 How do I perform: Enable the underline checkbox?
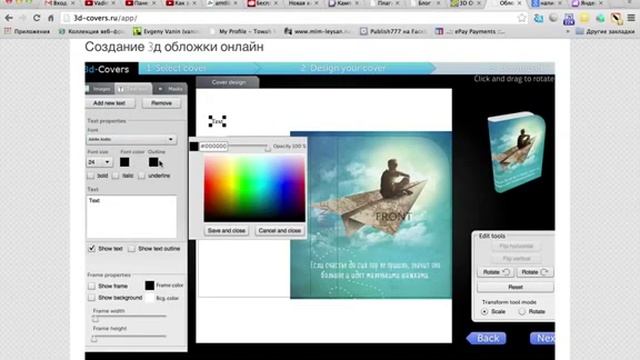click(142, 176)
